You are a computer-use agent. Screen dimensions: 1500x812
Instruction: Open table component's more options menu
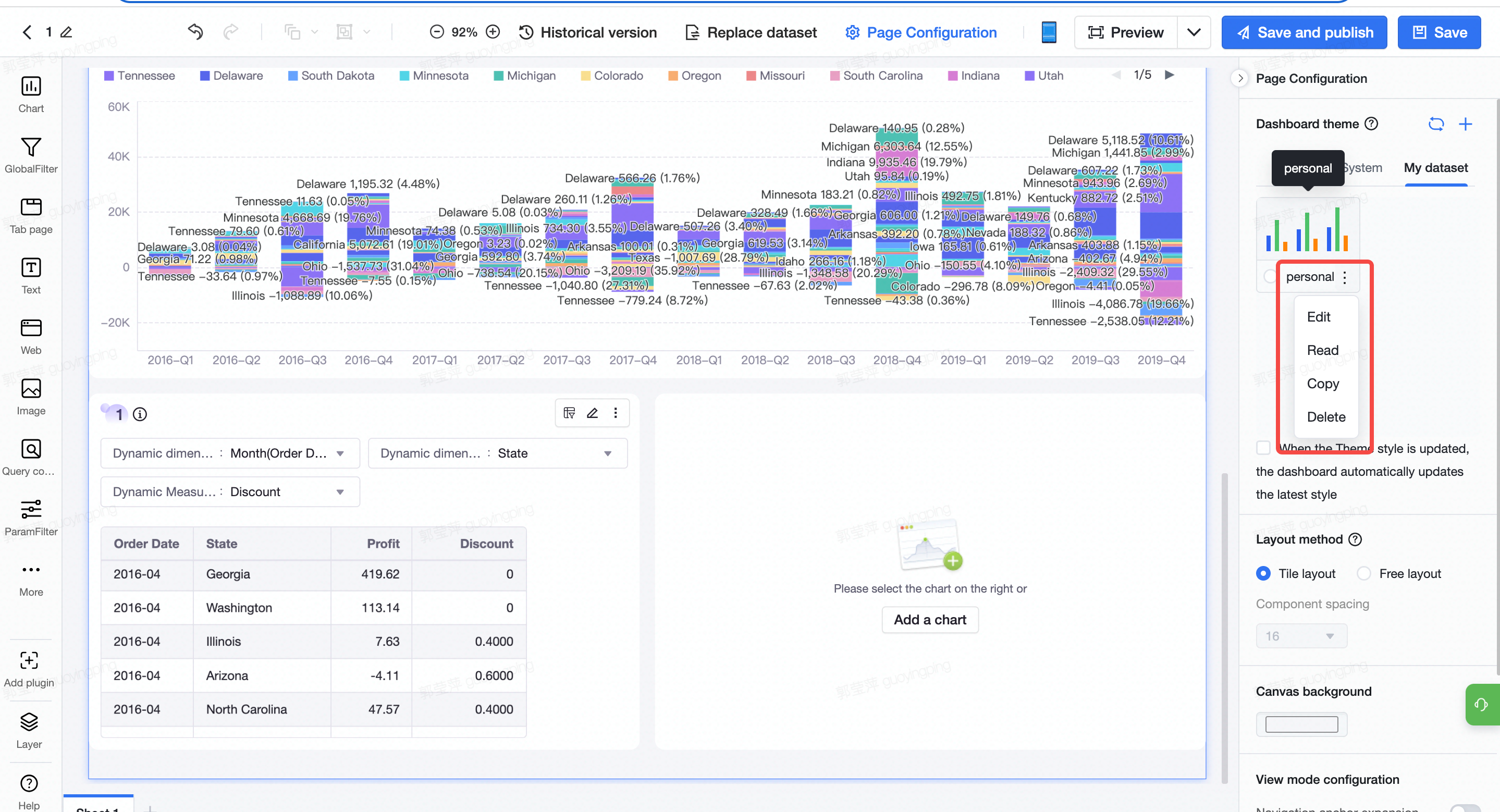point(616,413)
